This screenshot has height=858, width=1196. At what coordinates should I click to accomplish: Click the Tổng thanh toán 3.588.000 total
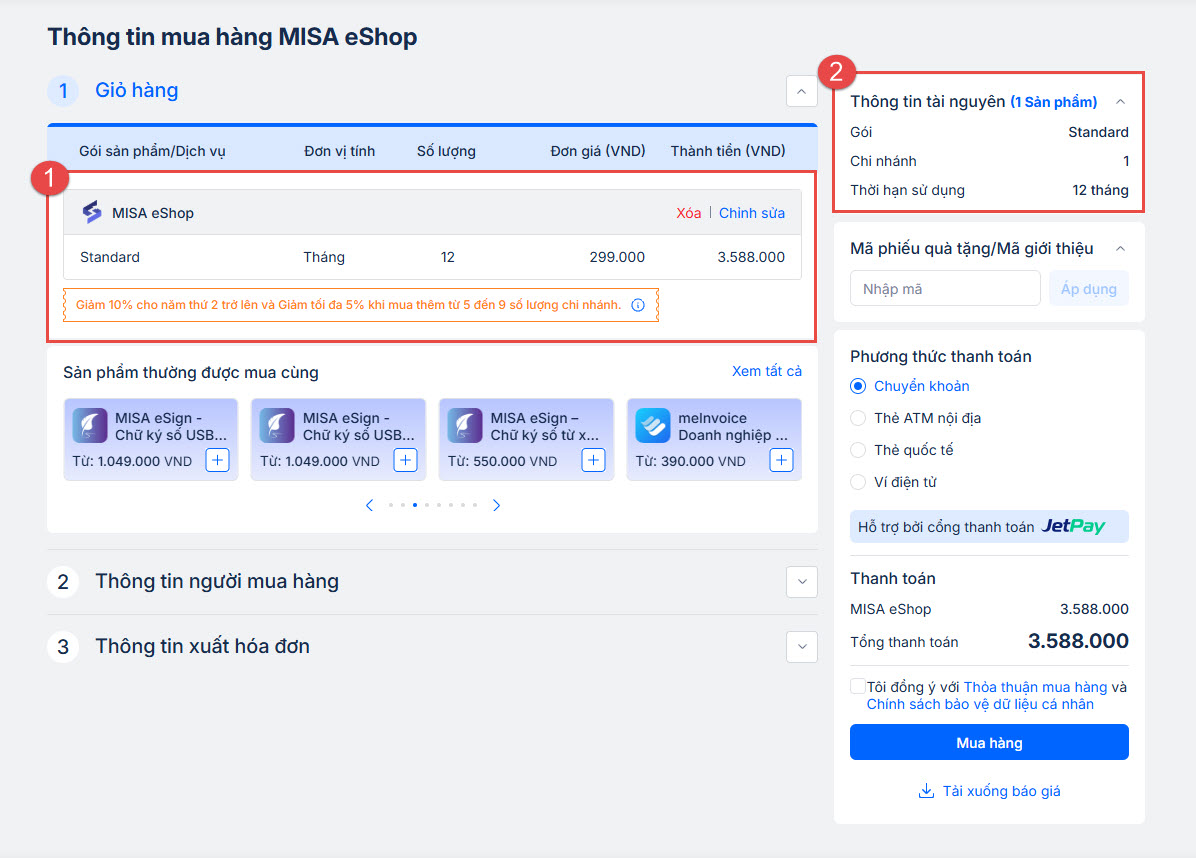[x=1078, y=641]
